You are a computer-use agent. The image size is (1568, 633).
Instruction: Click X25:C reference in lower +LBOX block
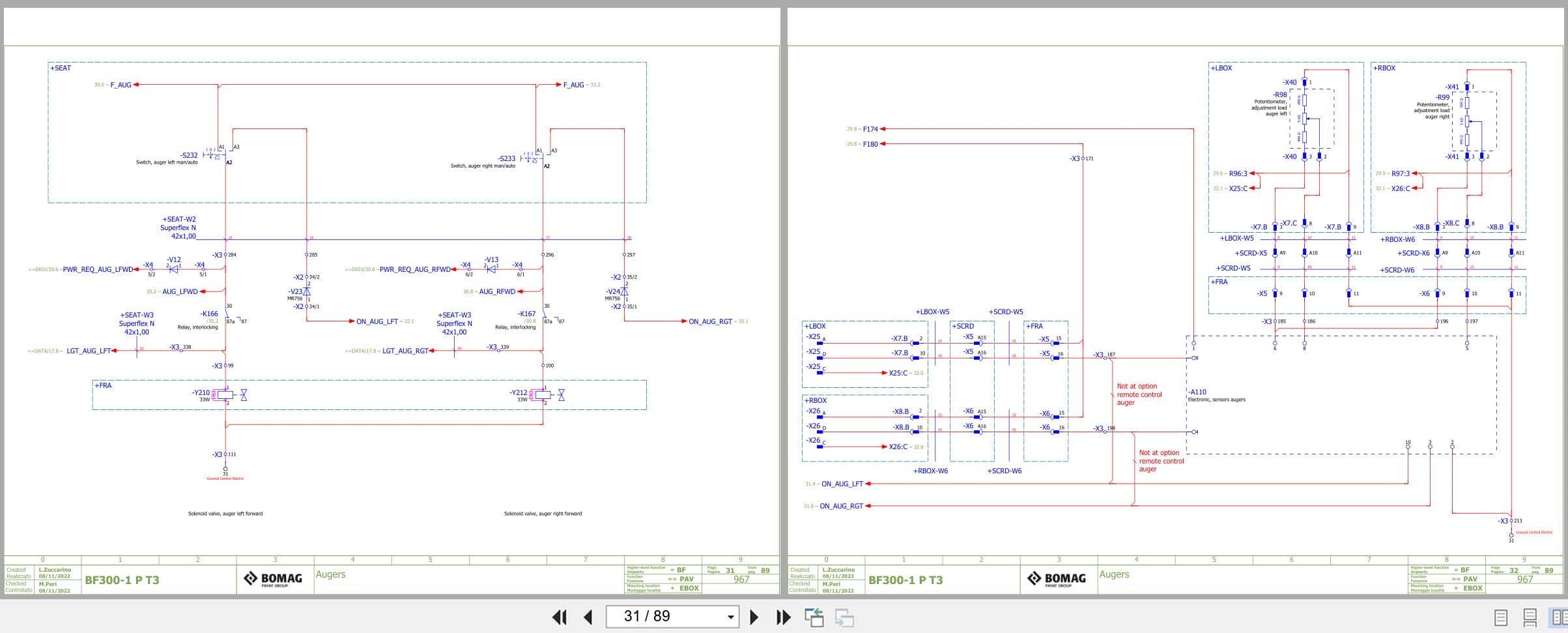[898, 373]
